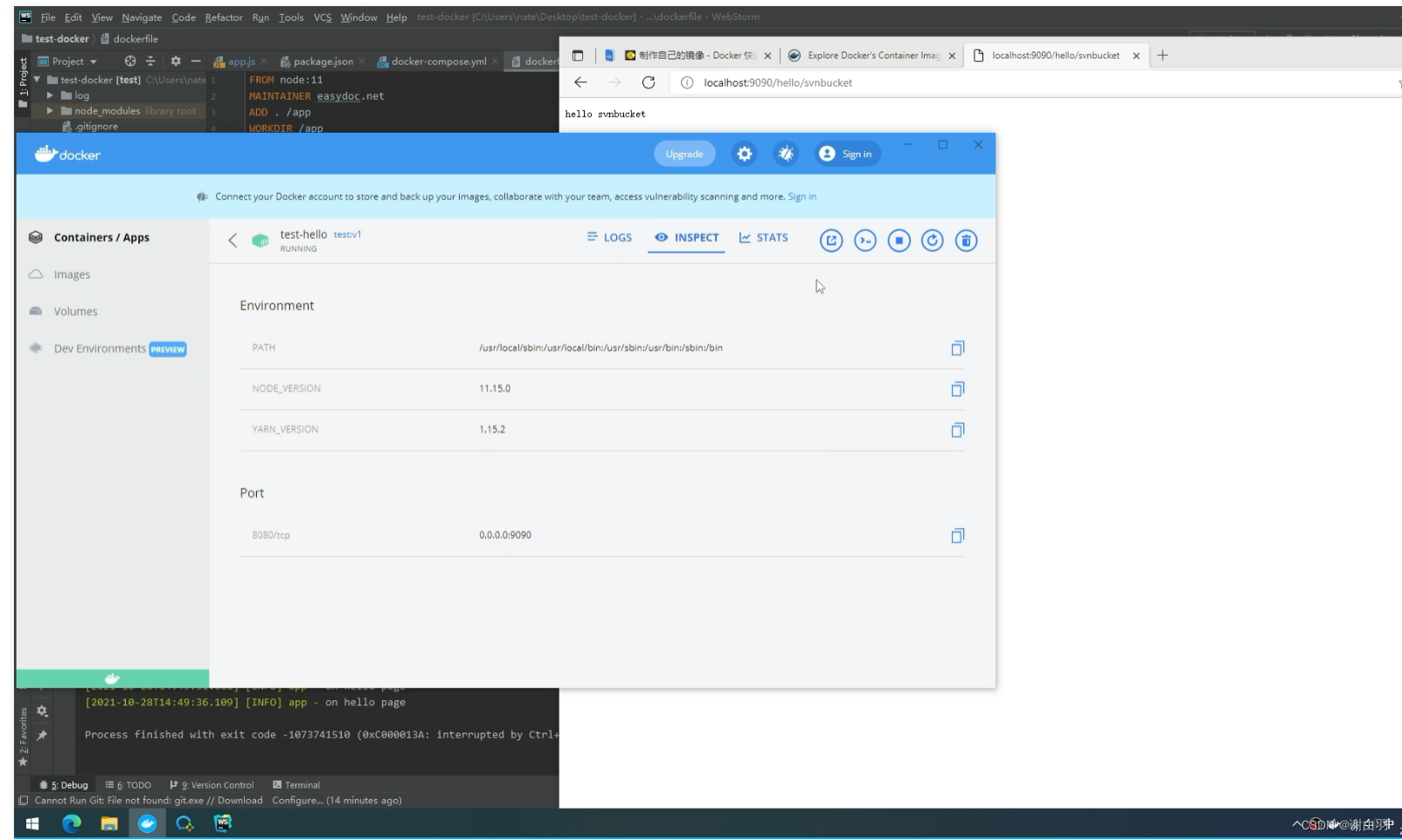
Task: Open the Refactor menu in WebStorm
Action: point(224,17)
